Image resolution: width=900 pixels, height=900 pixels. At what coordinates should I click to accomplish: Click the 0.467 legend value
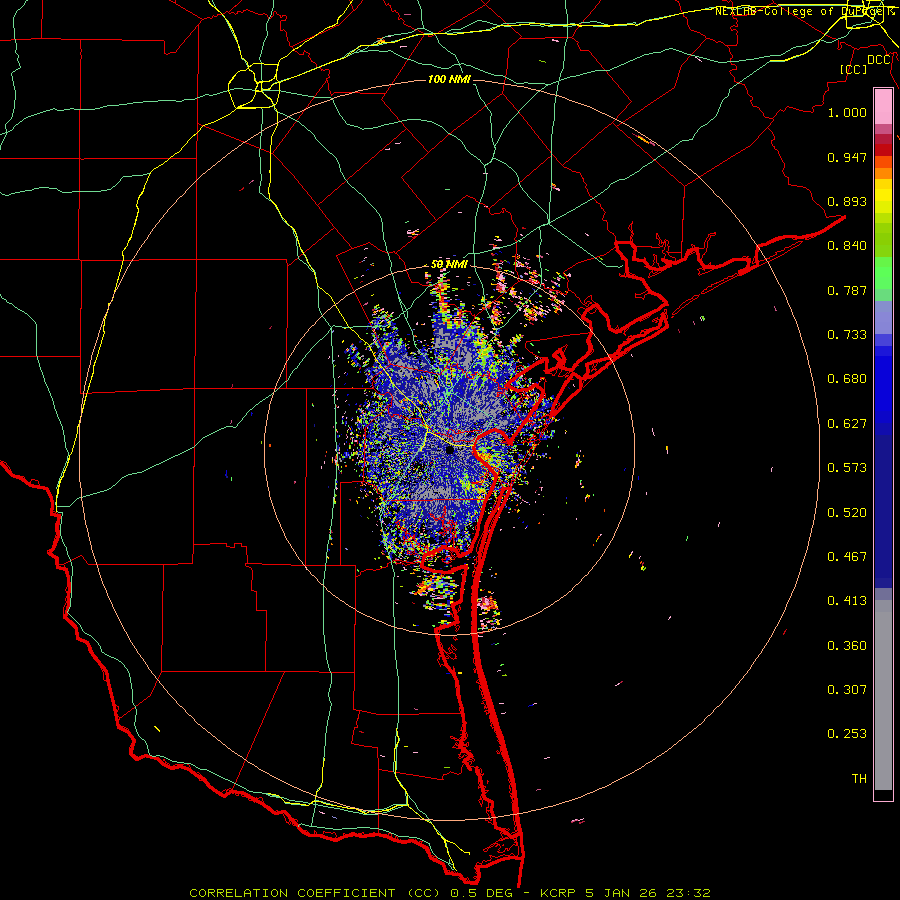pyautogui.click(x=847, y=557)
